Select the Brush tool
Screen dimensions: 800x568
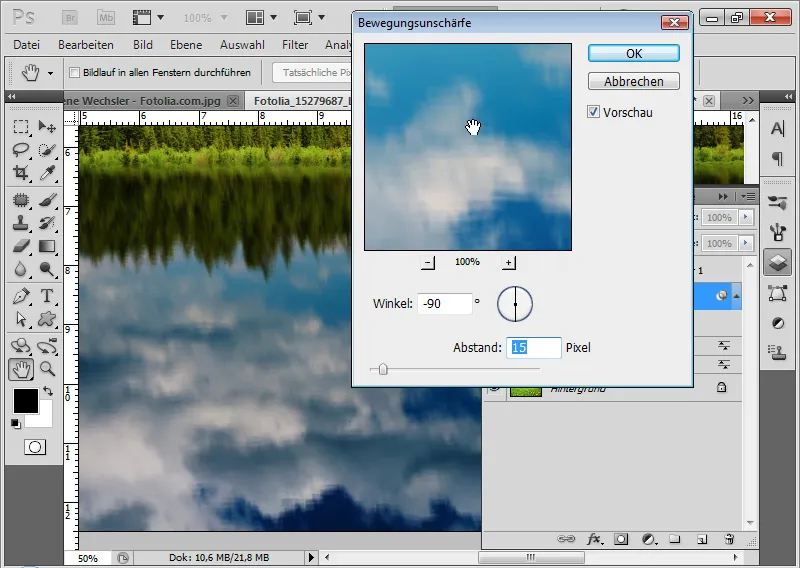click(47, 200)
